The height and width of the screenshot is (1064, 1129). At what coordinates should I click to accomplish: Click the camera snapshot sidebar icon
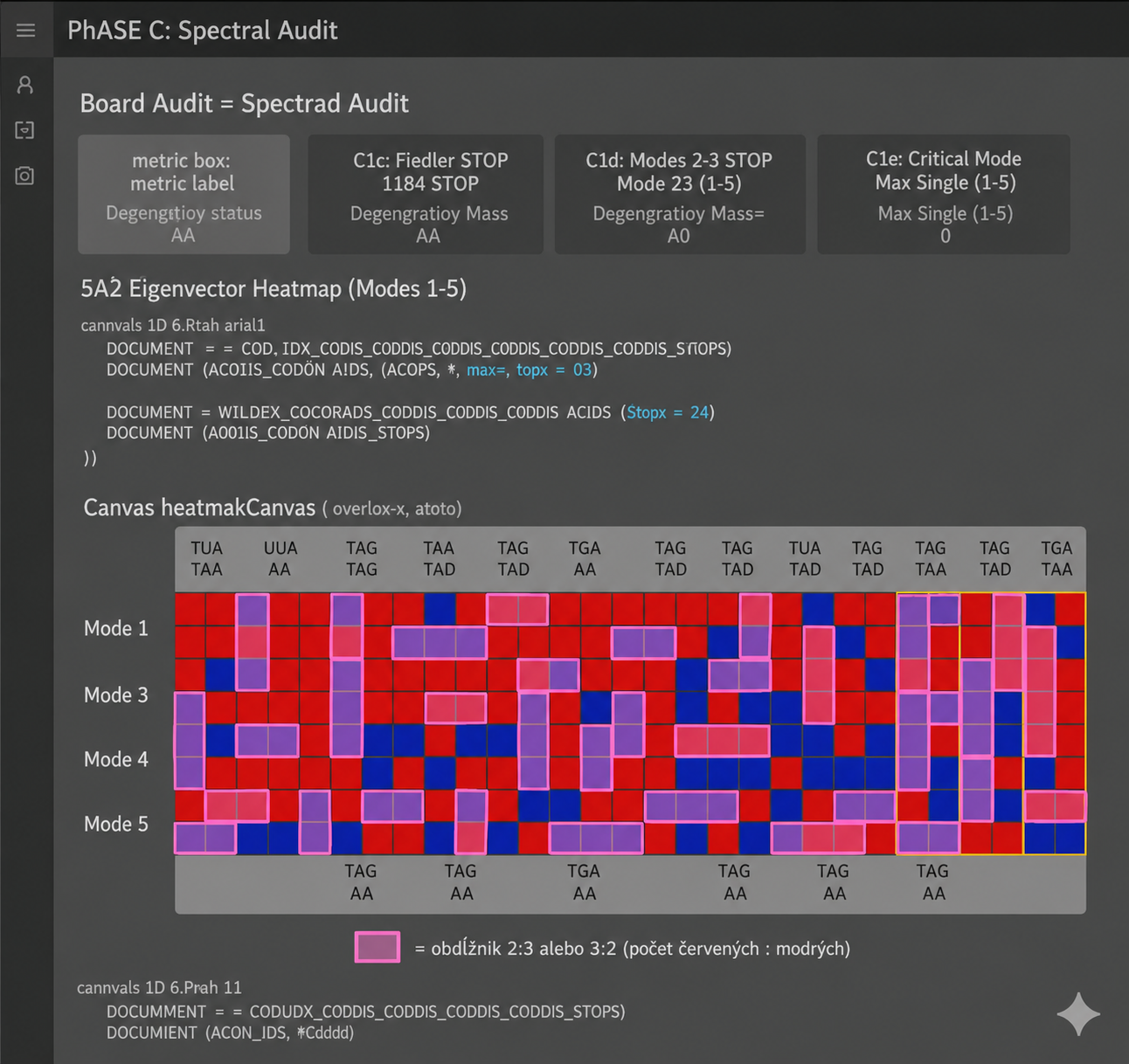point(25,176)
